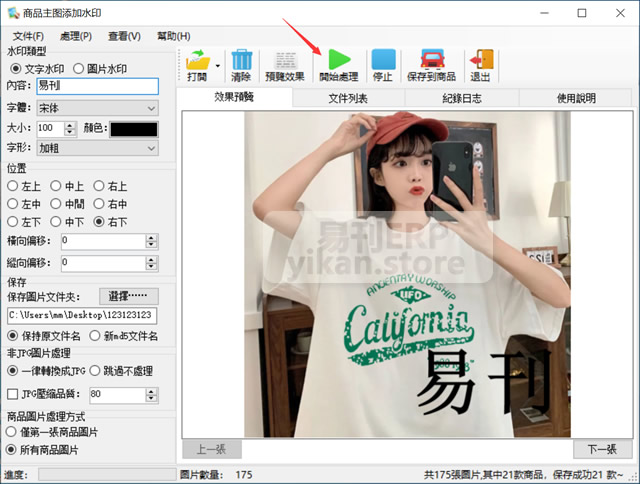Click the 退出 exit icon
Image resolution: width=640 pixels, height=484 pixels.
(x=481, y=60)
